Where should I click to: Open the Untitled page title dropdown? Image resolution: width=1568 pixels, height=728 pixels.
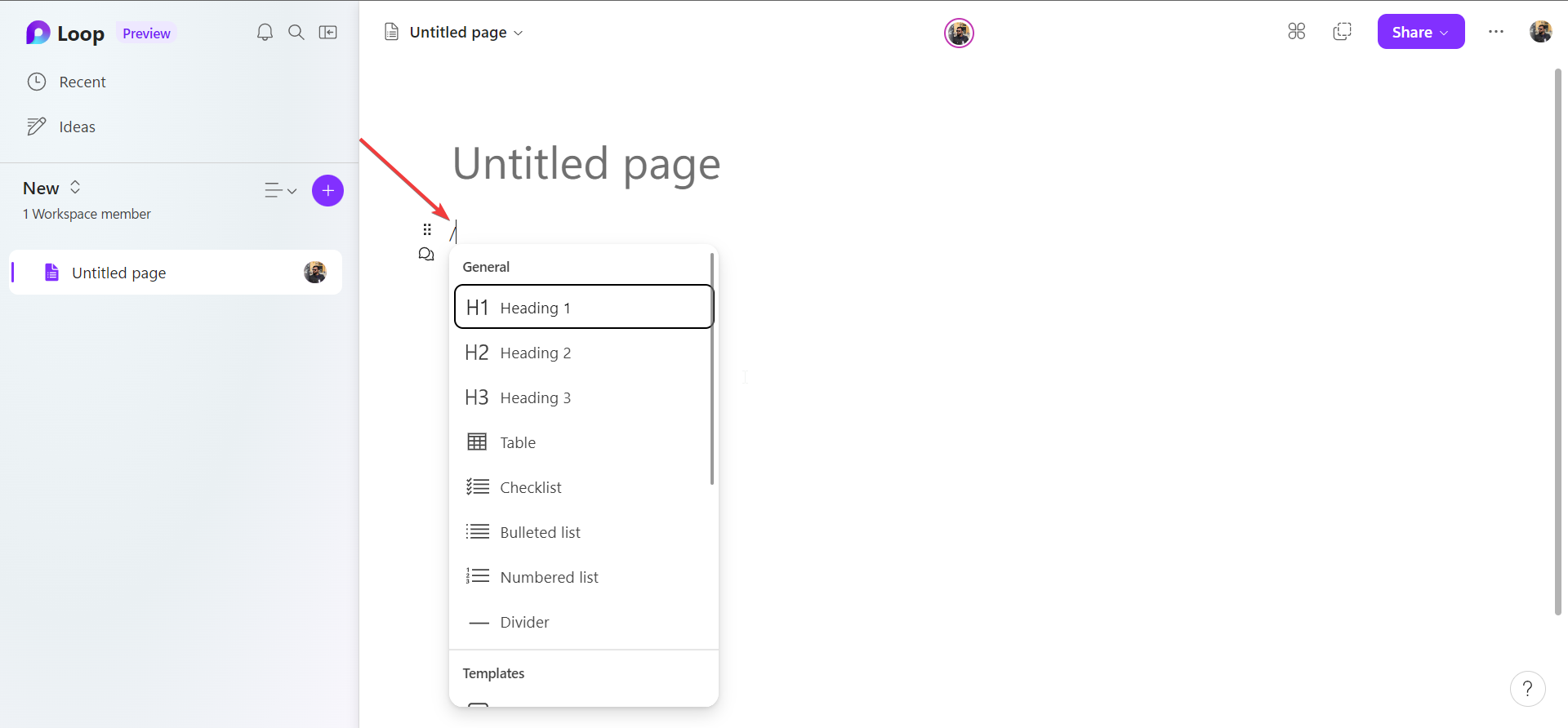click(466, 33)
